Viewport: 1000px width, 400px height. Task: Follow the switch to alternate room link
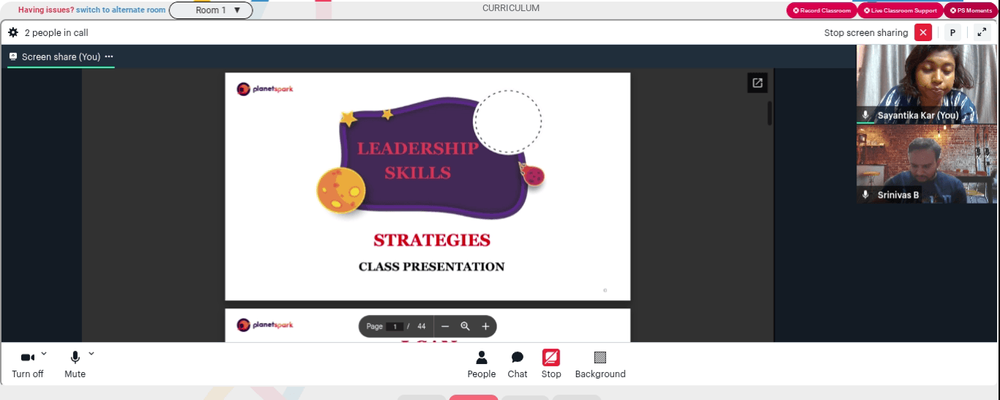[x=121, y=10]
